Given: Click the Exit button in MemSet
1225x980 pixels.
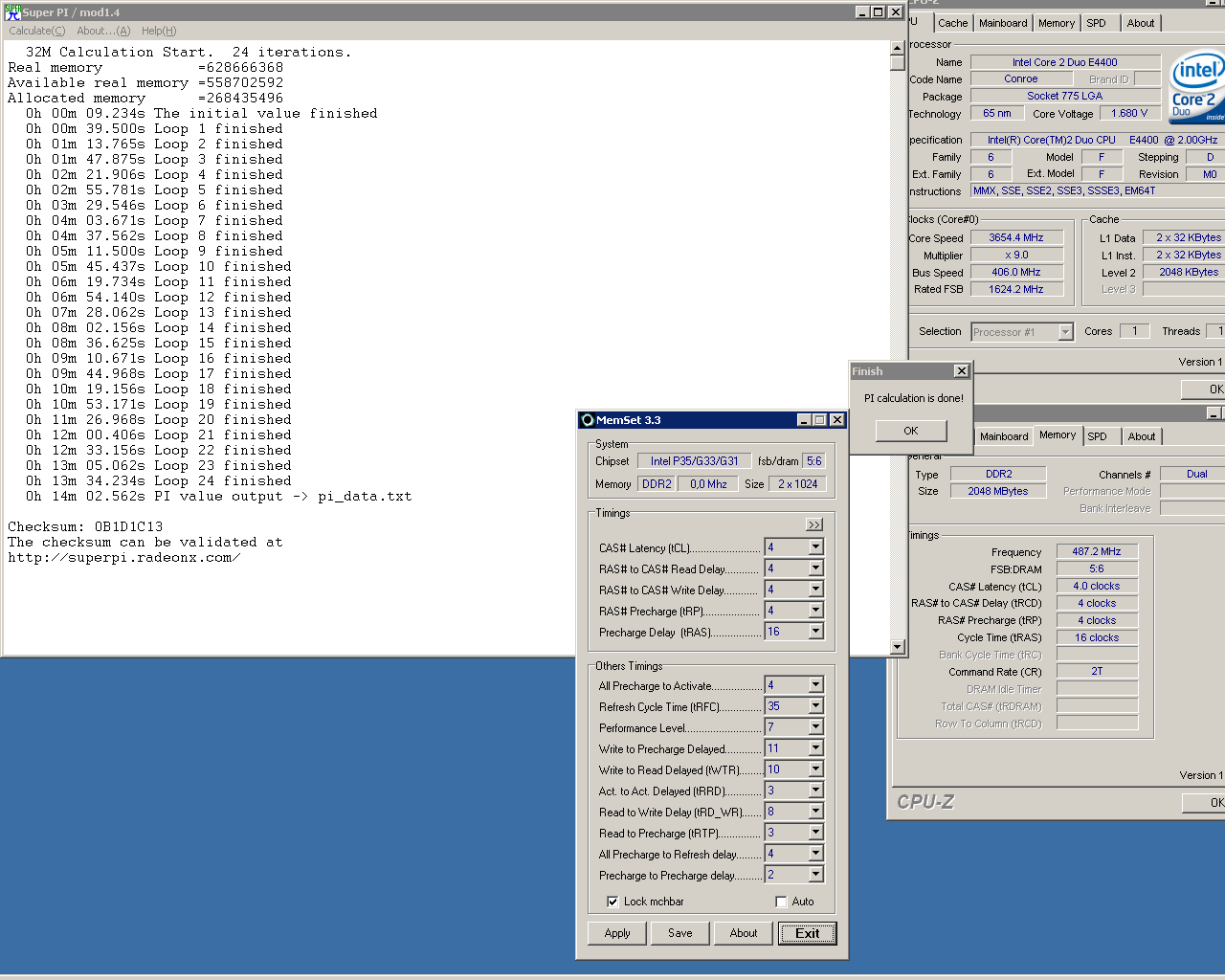Looking at the screenshot, I should click(x=807, y=933).
